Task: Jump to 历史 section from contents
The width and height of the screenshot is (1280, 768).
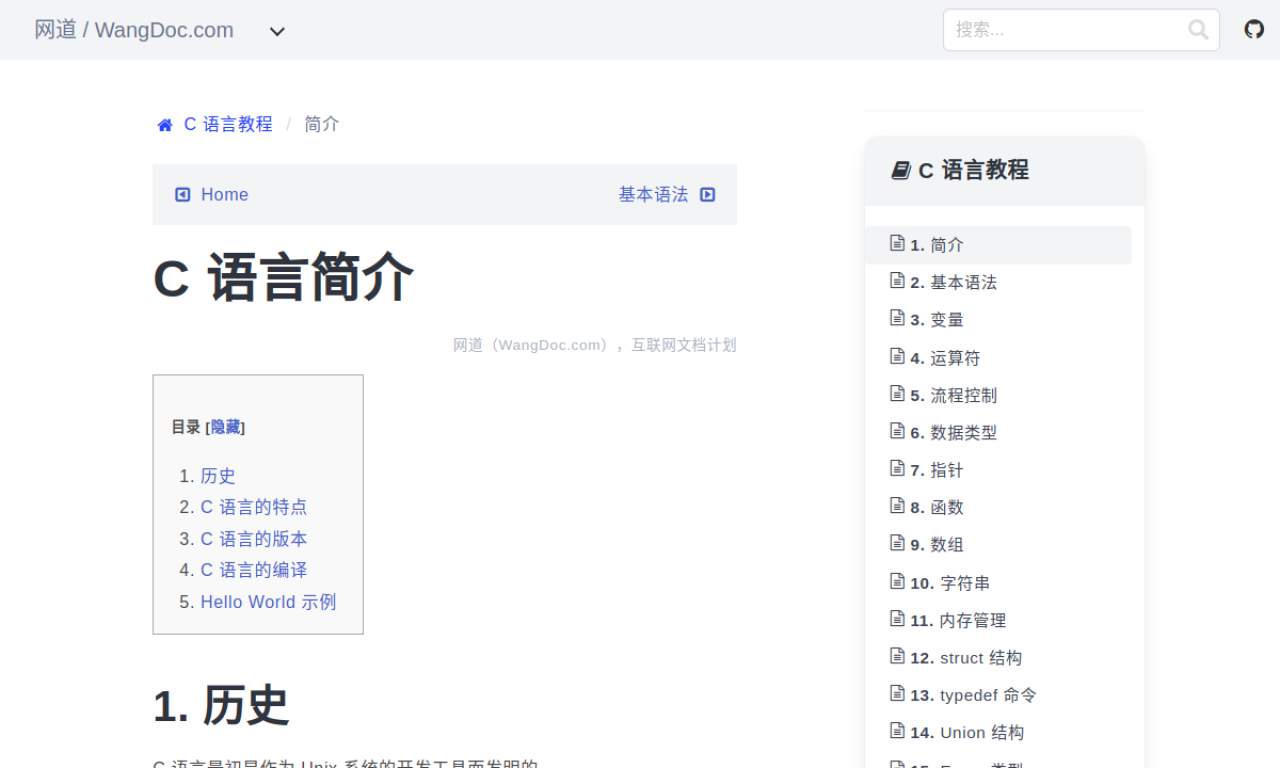Action: [x=218, y=476]
